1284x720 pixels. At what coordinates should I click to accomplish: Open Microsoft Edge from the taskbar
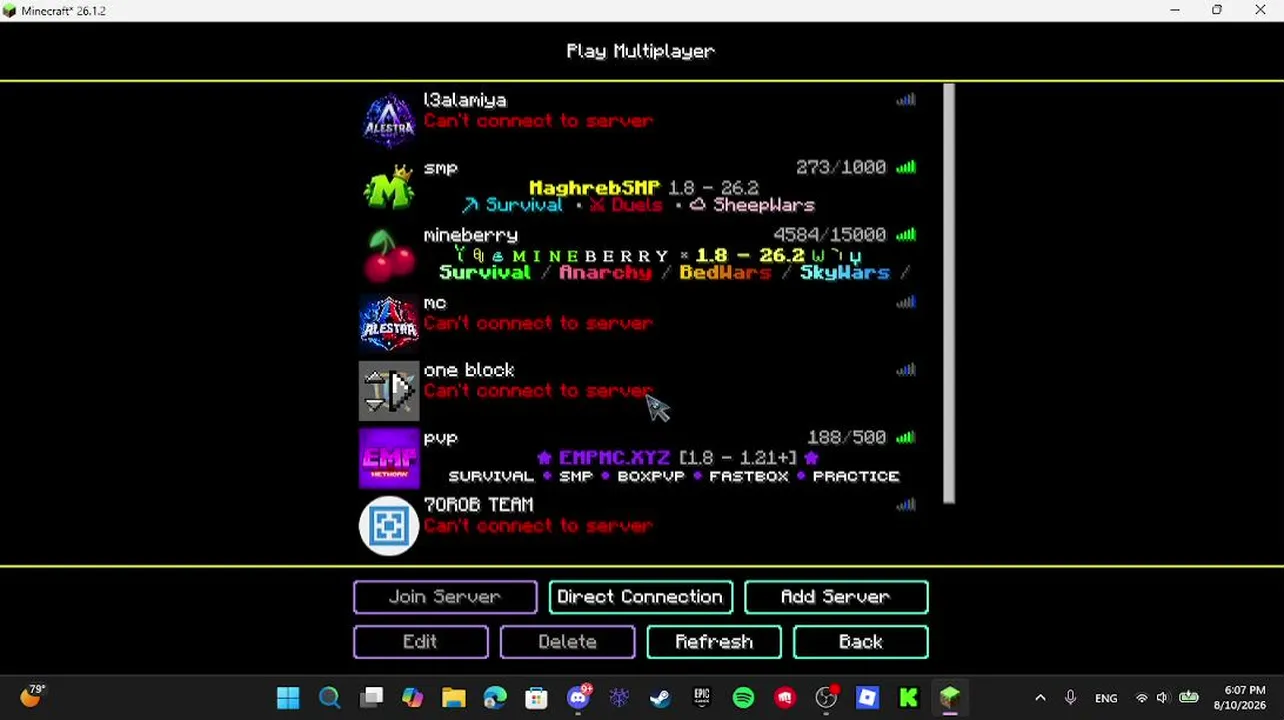495,697
